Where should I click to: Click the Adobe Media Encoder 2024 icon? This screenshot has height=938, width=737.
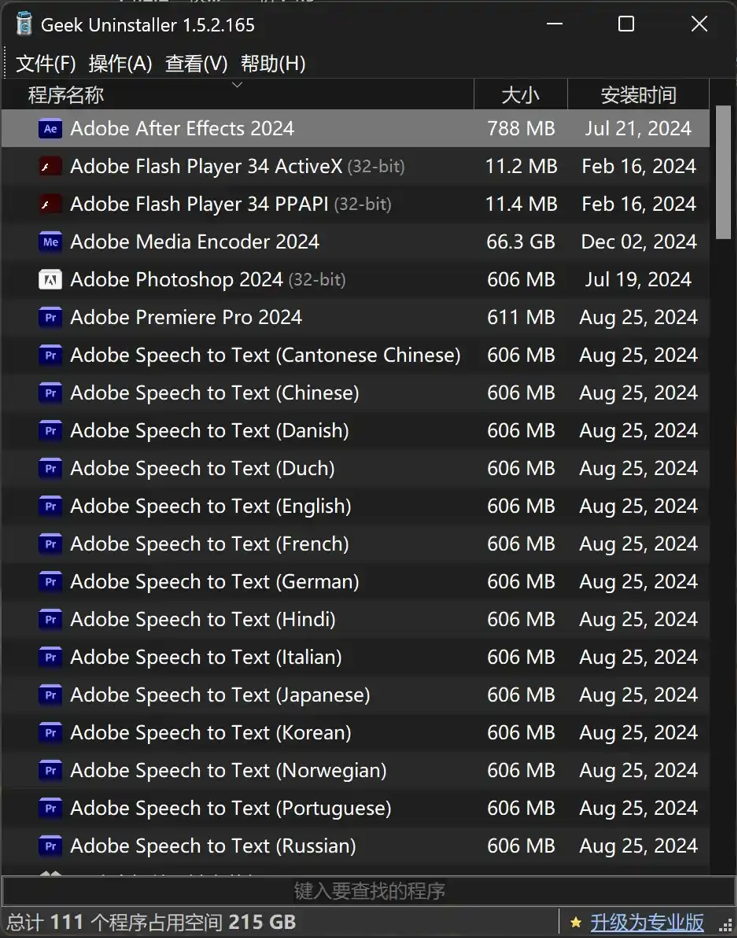click(50, 242)
